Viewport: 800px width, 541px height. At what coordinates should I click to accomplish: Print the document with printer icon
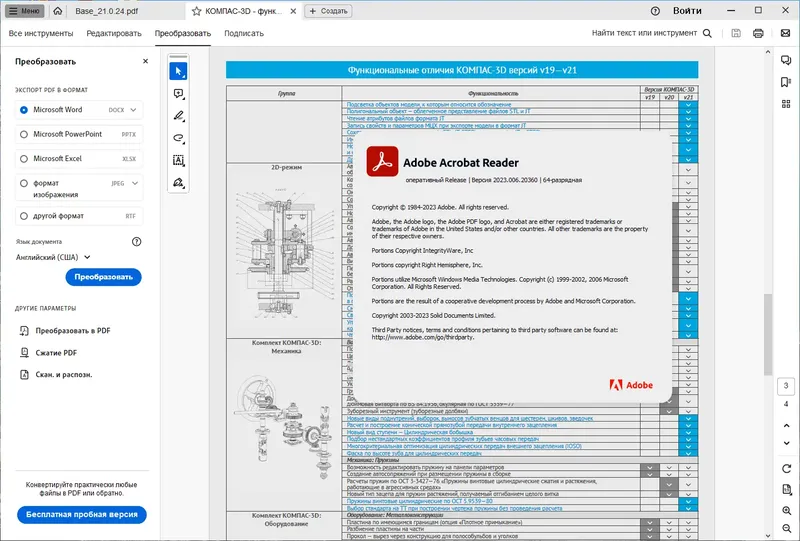[x=758, y=33]
